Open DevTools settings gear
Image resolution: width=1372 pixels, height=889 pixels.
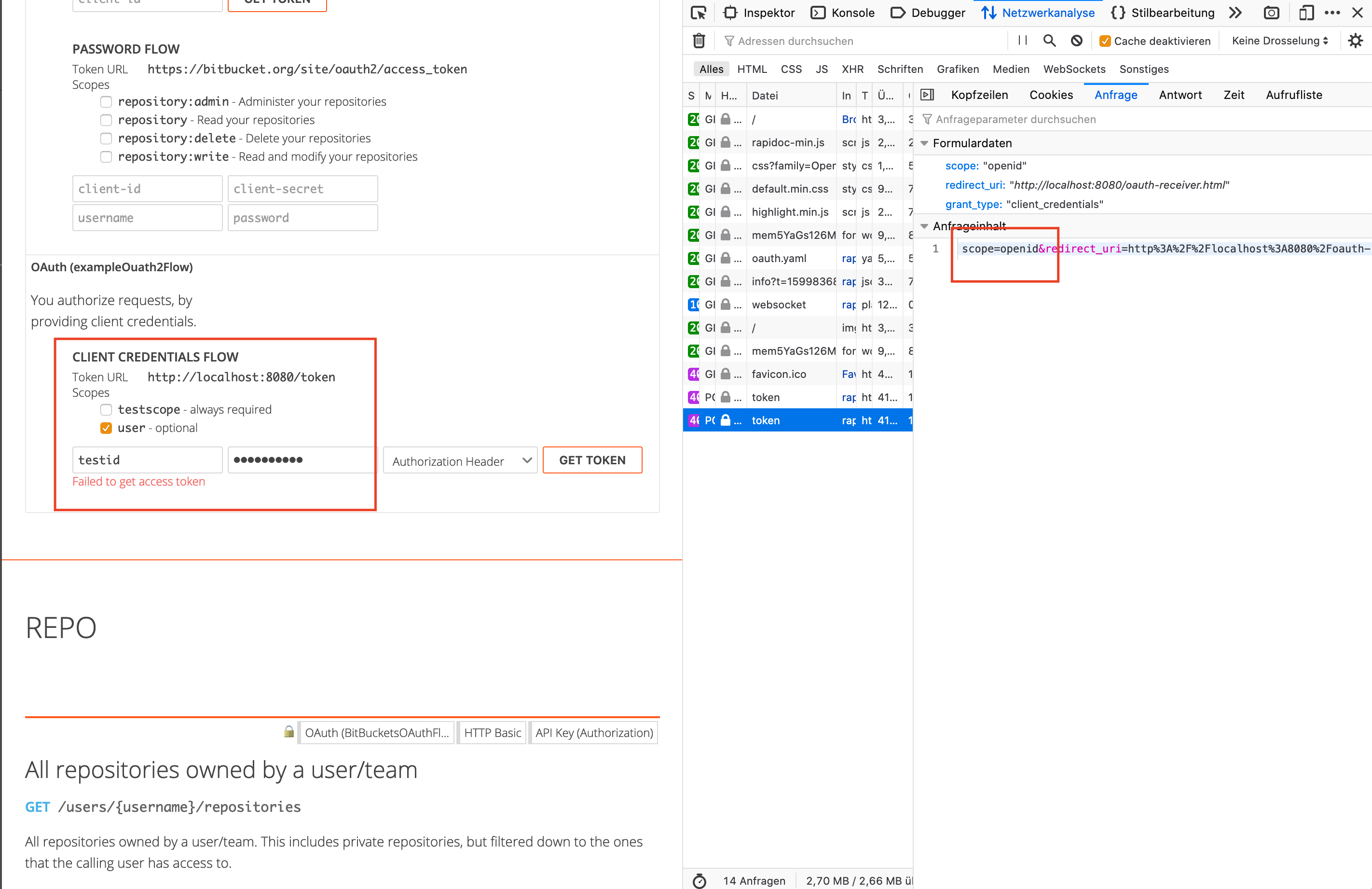click(x=1356, y=41)
